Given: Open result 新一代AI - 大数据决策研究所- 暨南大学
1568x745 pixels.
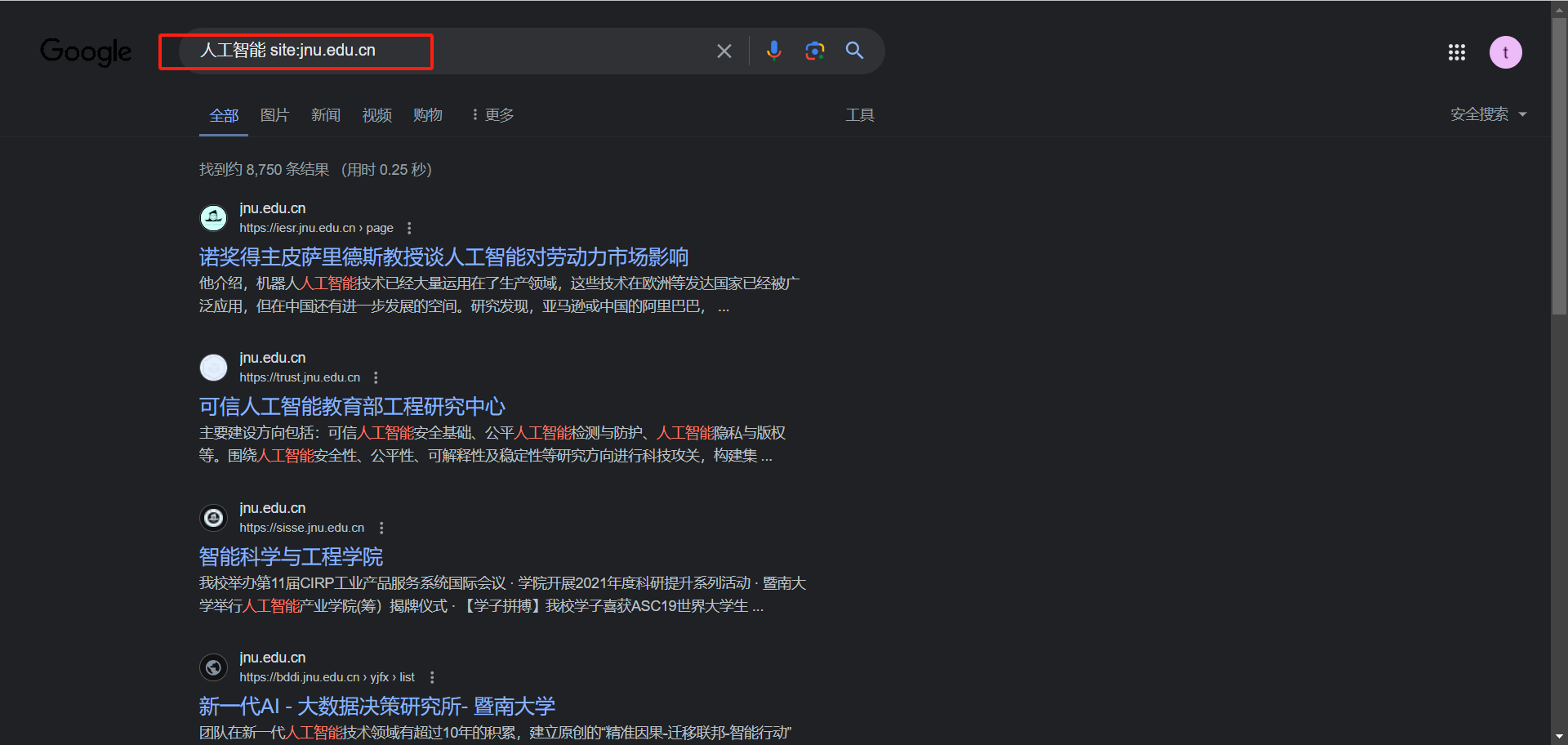Looking at the screenshot, I should 377,707.
